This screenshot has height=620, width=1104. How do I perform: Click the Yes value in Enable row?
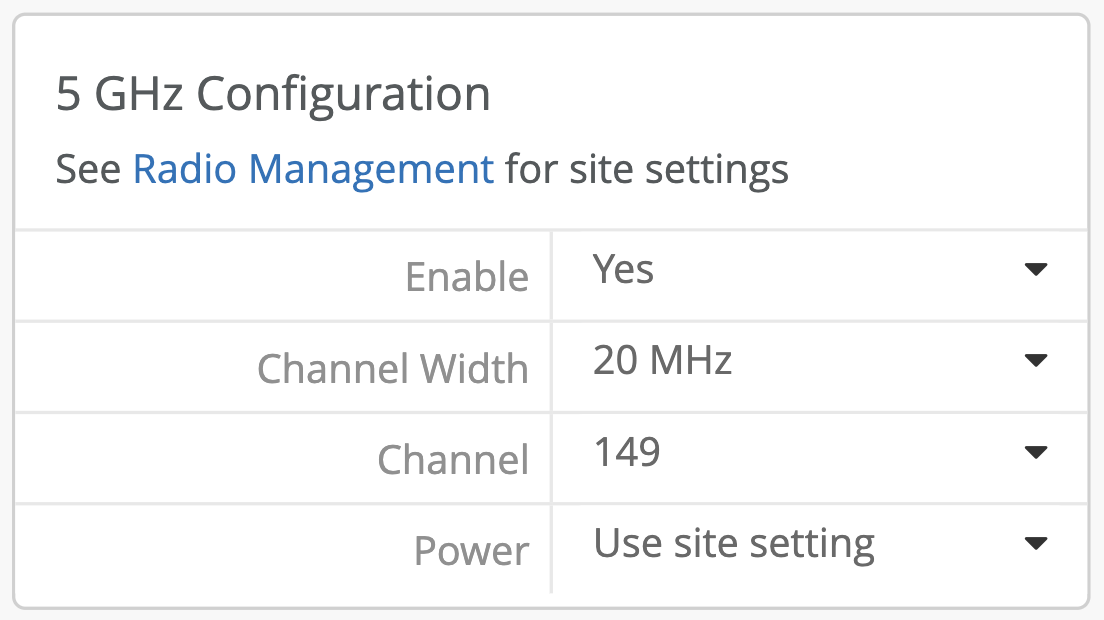click(x=623, y=268)
